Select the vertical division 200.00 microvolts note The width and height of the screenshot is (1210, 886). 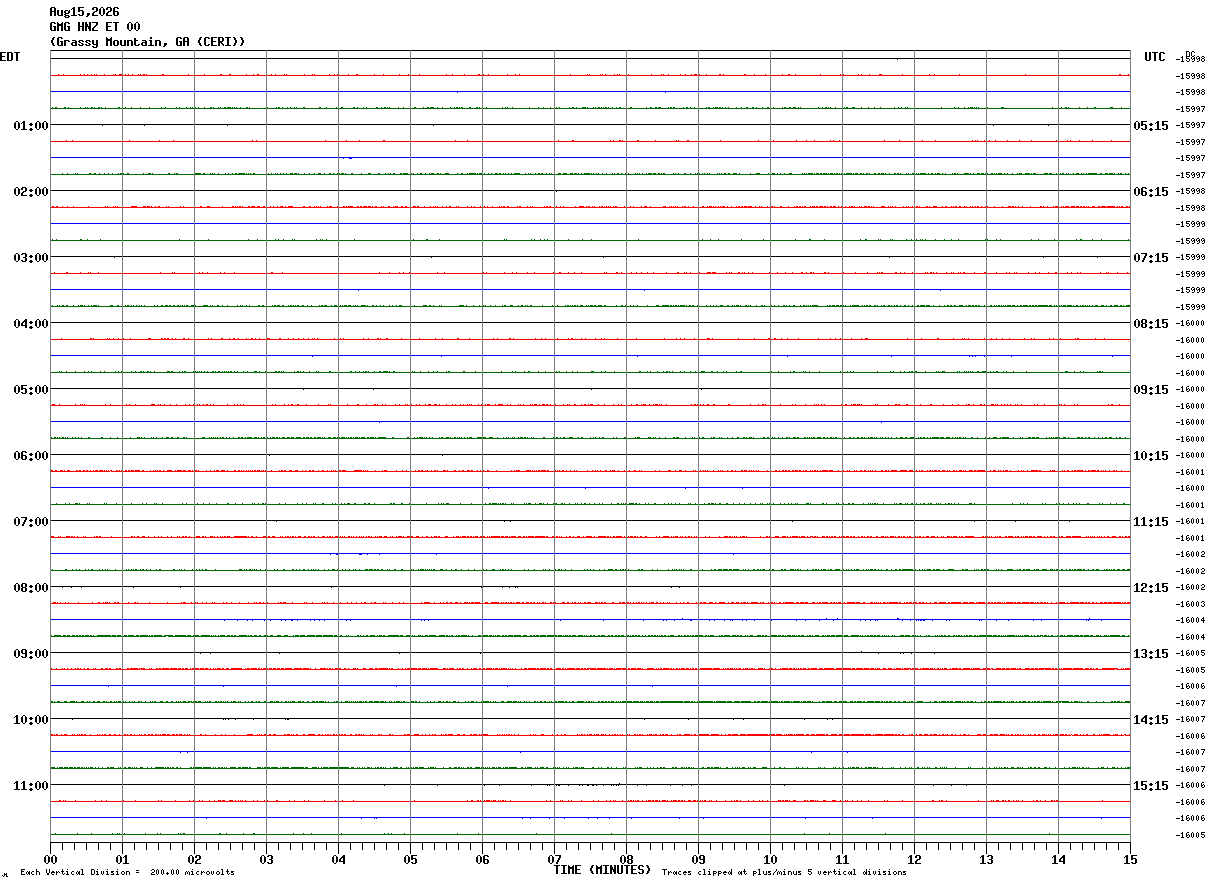pos(127,873)
